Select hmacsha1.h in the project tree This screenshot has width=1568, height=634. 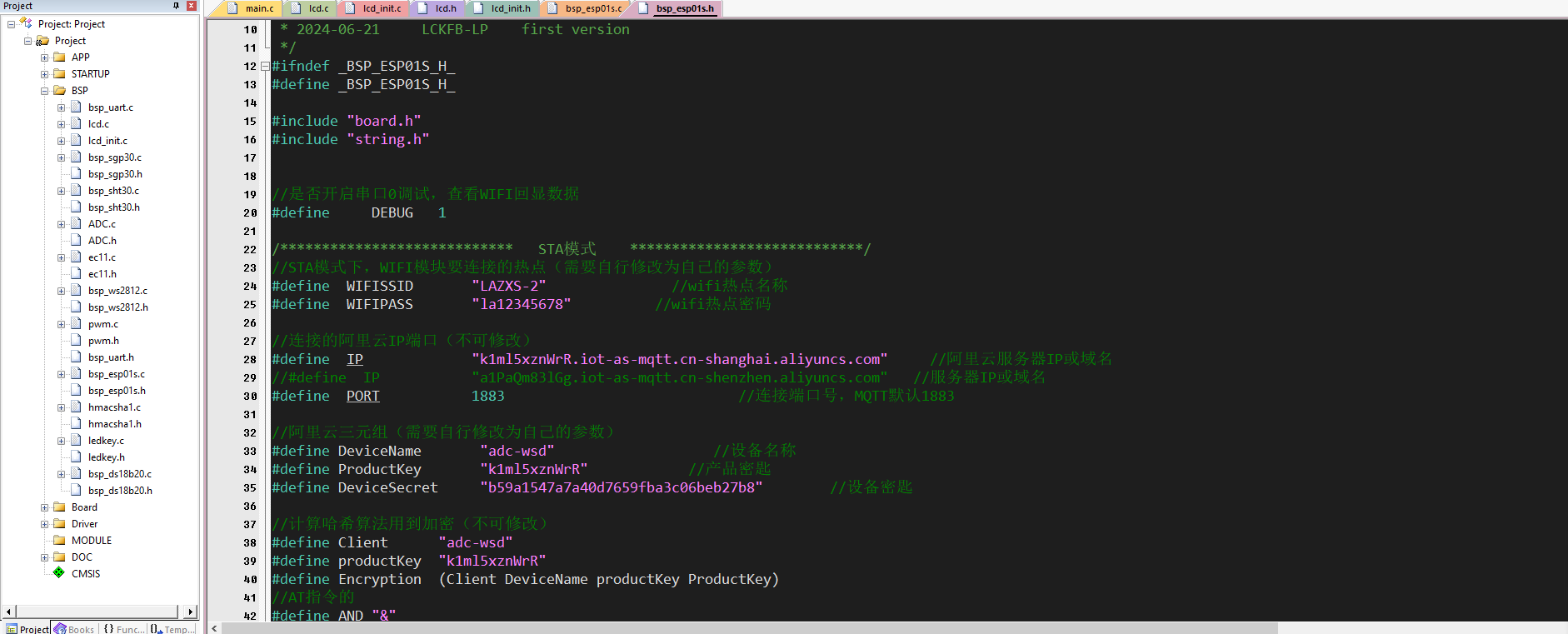(115, 424)
